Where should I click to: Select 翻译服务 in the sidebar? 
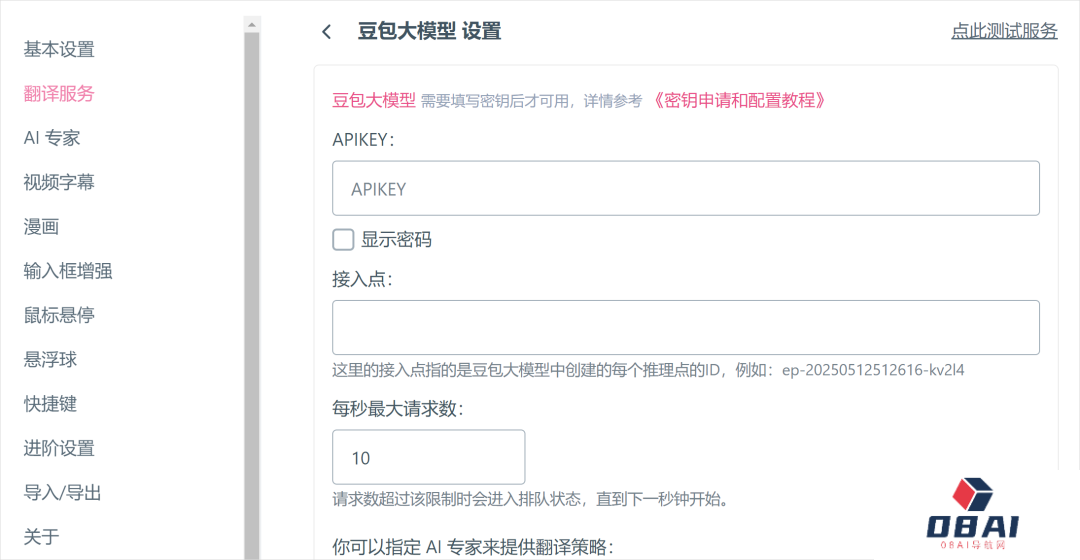pos(59,94)
